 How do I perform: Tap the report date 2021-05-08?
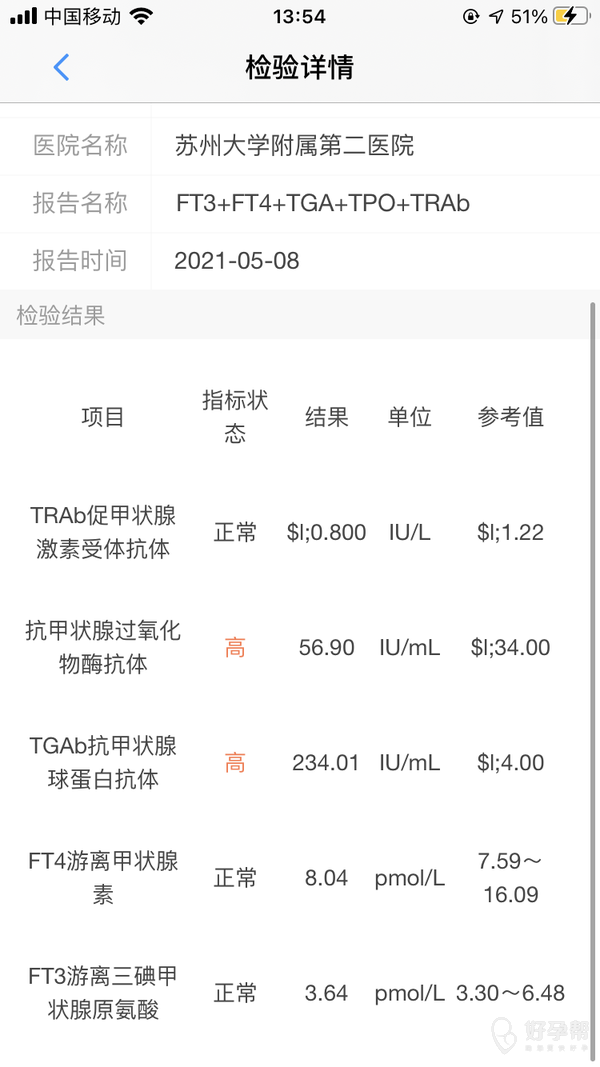click(x=236, y=261)
